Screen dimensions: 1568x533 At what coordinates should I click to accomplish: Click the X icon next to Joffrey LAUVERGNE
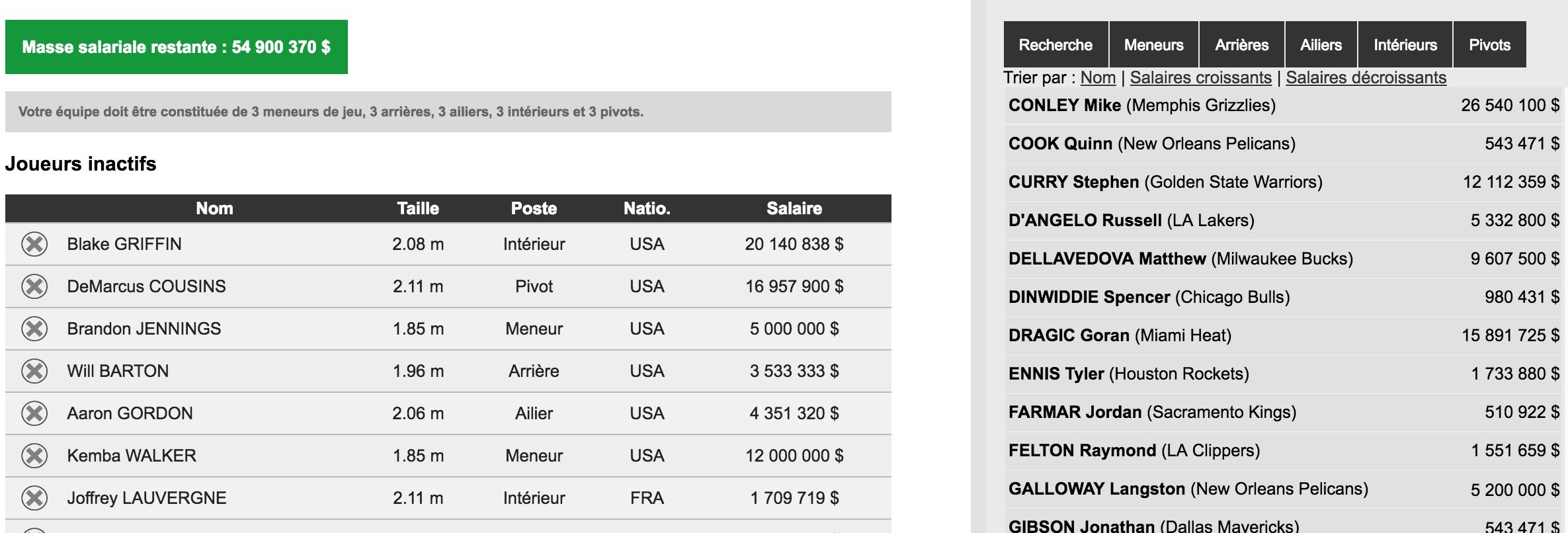point(34,499)
